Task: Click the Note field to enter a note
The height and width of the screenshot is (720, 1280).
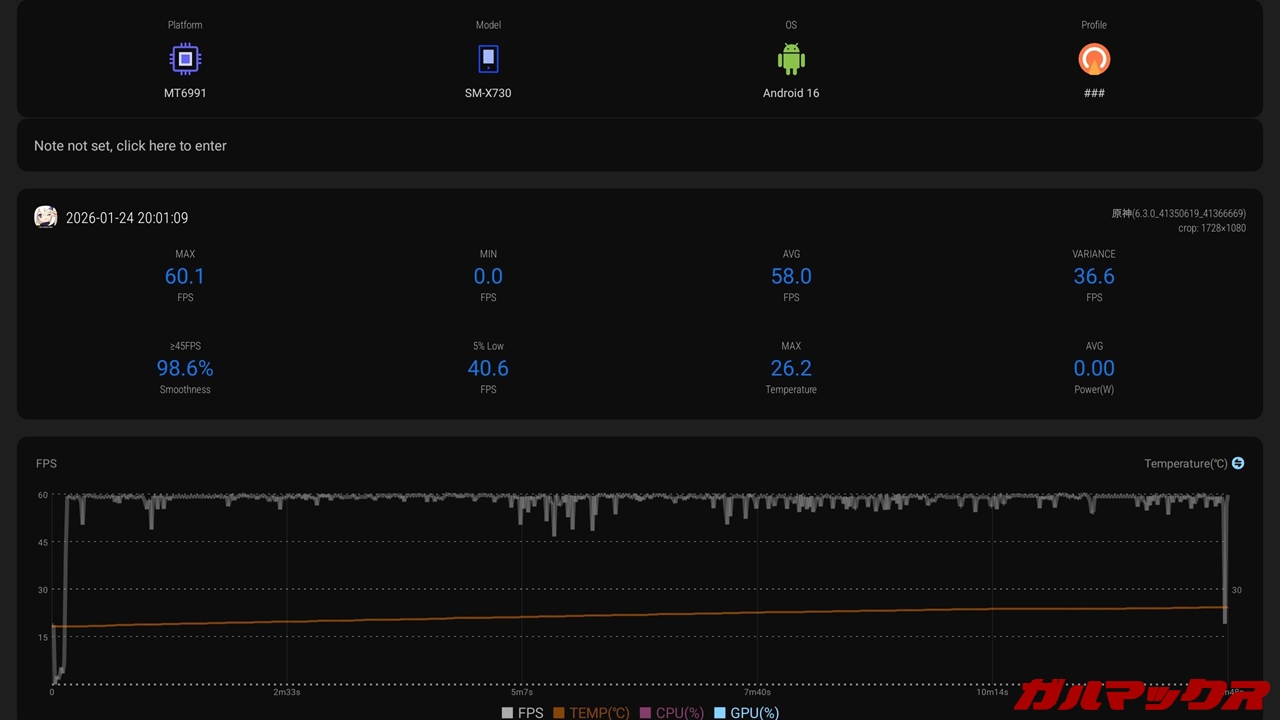Action: tap(130, 146)
